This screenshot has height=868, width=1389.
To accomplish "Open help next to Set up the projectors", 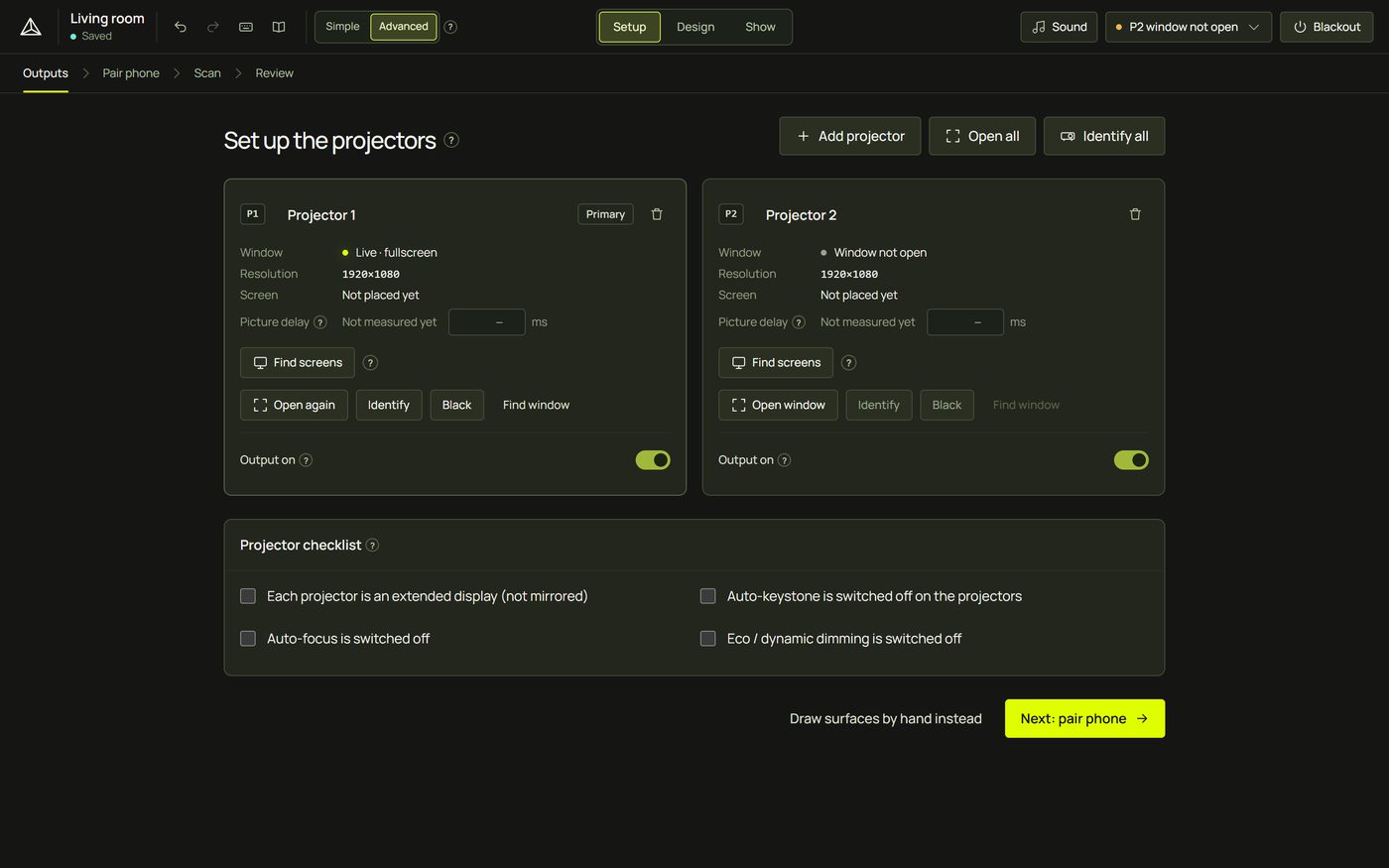I will [x=451, y=140].
